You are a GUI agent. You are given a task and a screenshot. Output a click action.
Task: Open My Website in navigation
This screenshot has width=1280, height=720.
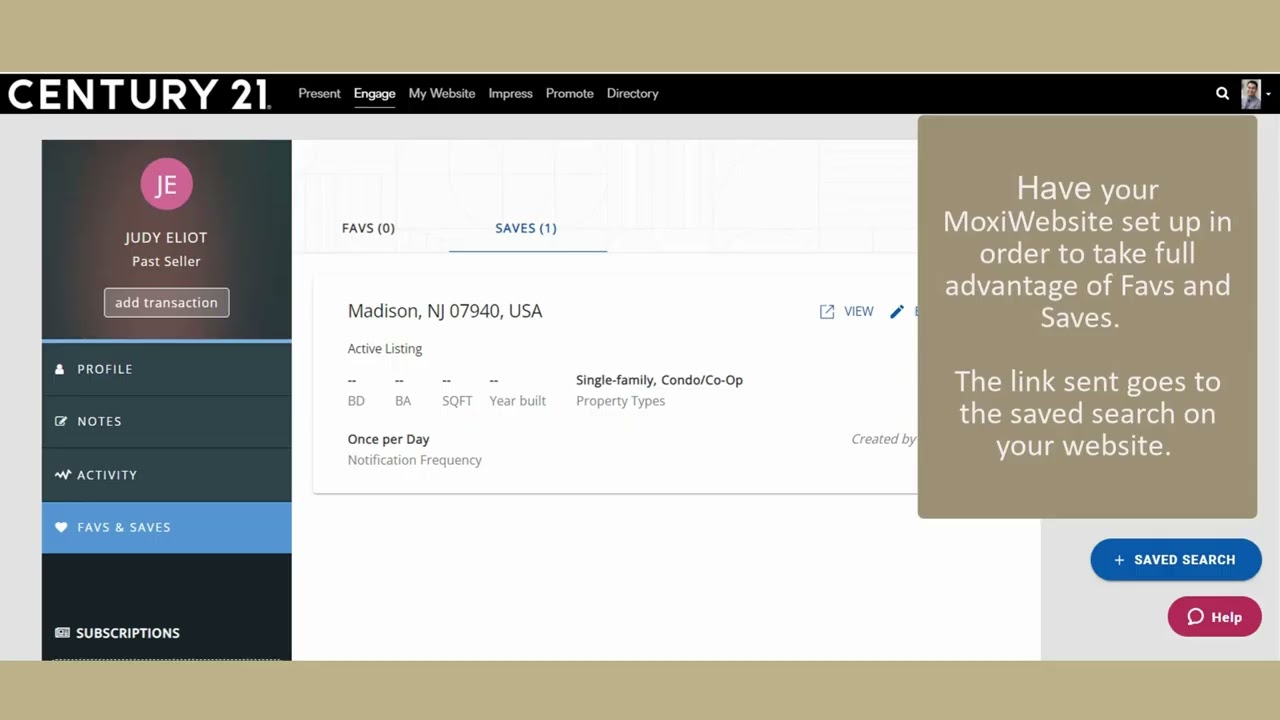pos(442,93)
